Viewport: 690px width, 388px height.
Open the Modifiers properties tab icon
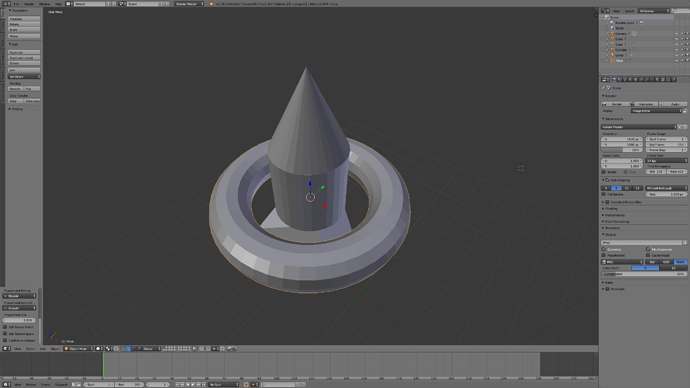point(646,79)
